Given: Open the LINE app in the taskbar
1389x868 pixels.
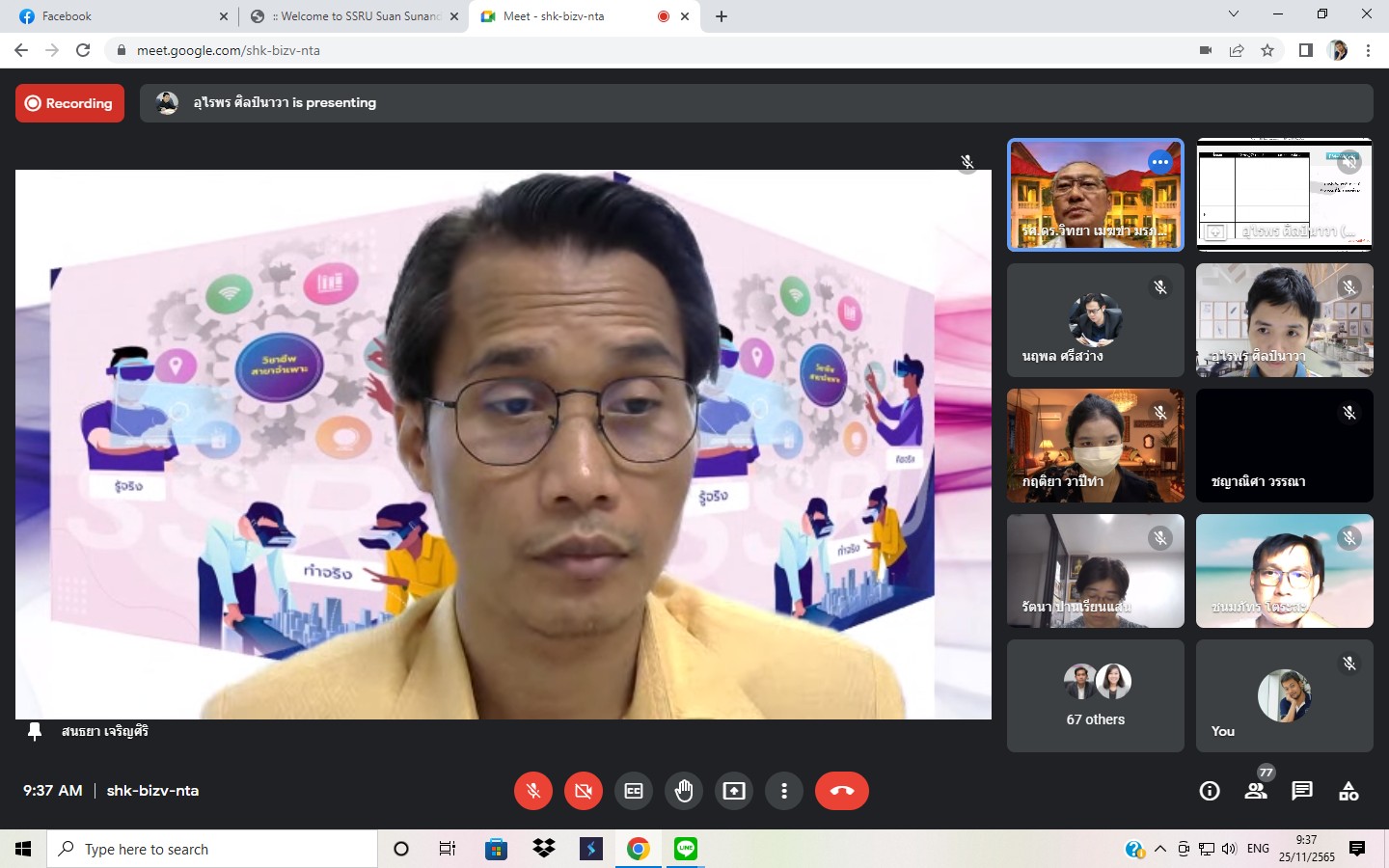Looking at the screenshot, I should pyautogui.click(x=686, y=849).
